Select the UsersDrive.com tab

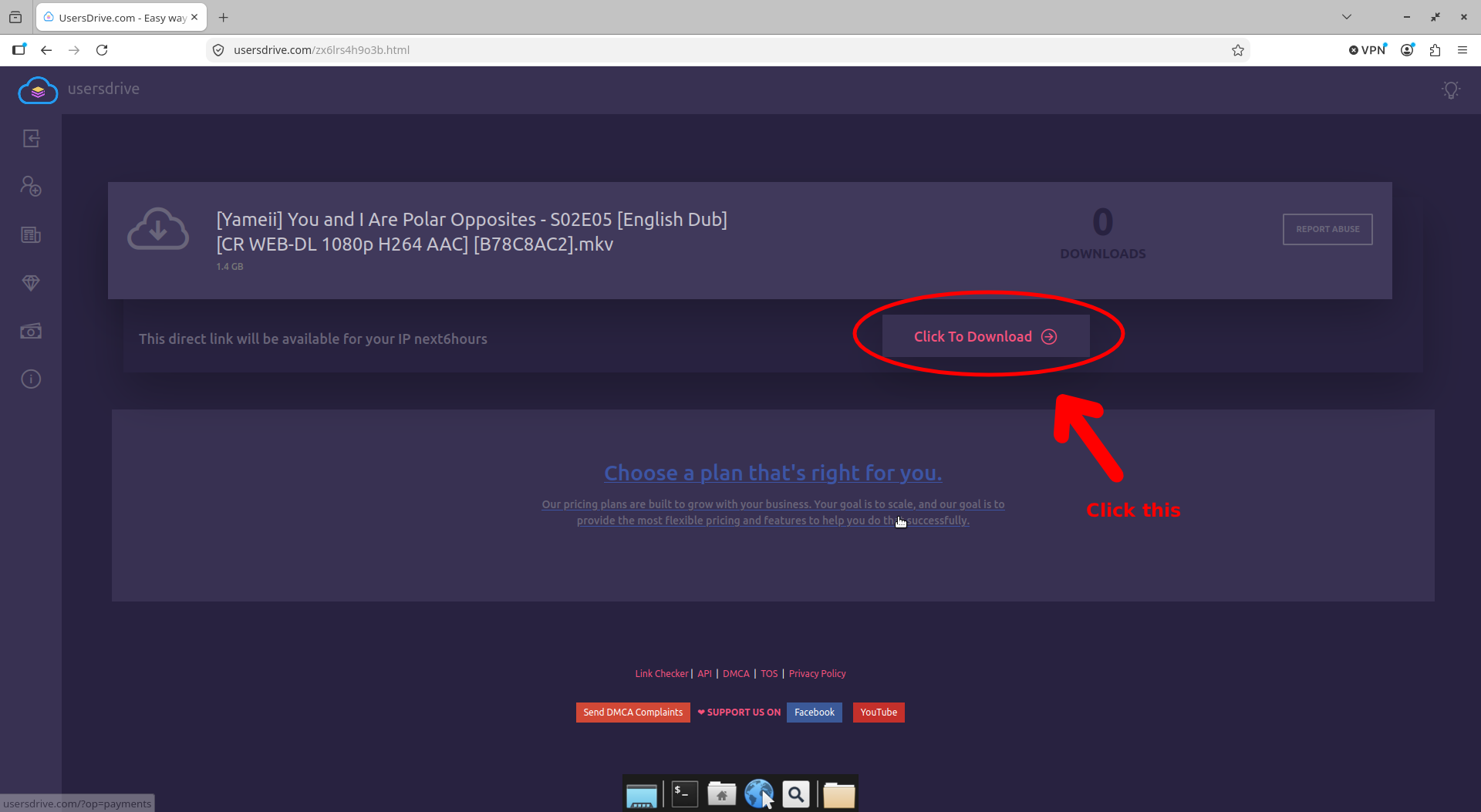click(121, 18)
